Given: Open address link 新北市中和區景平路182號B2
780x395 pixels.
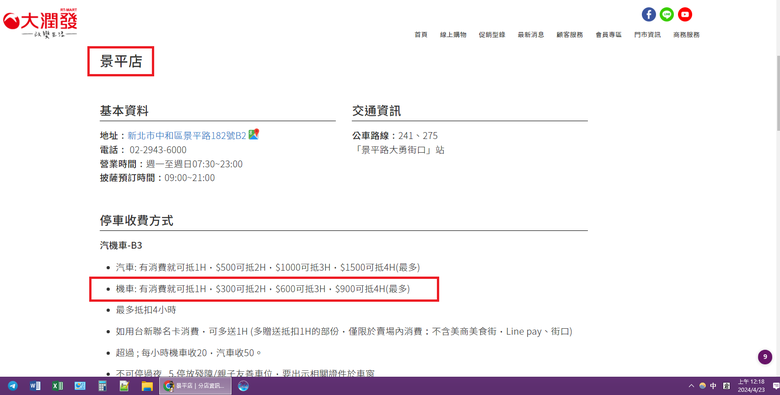Looking at the screenshot, I should (187, 135).
